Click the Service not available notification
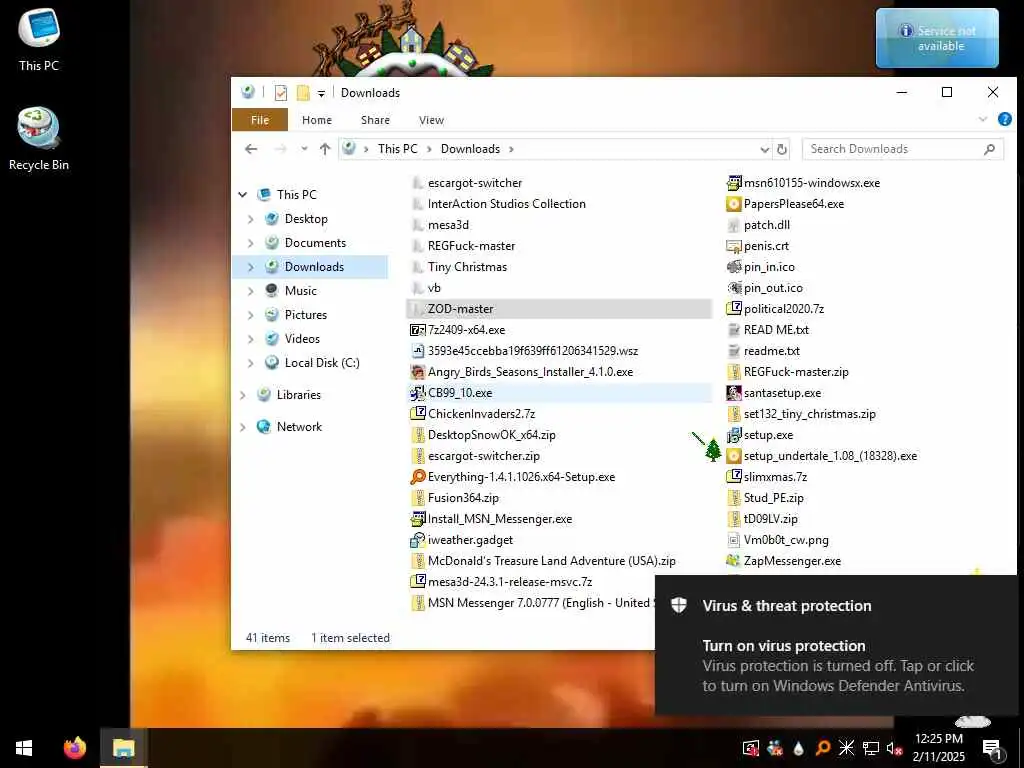 tap(936, 38)
